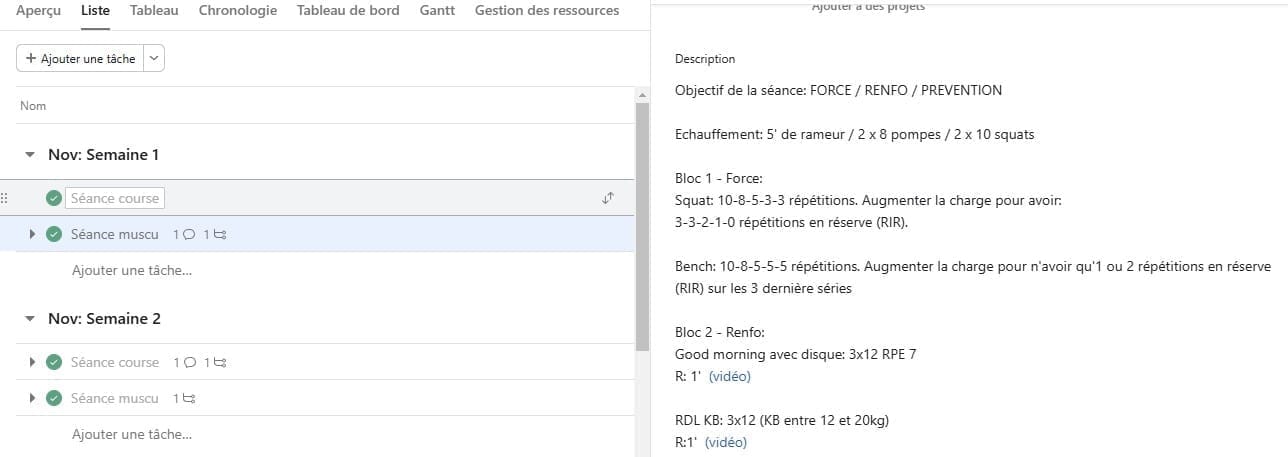Open the Chronologie tab

pos(237,10)
